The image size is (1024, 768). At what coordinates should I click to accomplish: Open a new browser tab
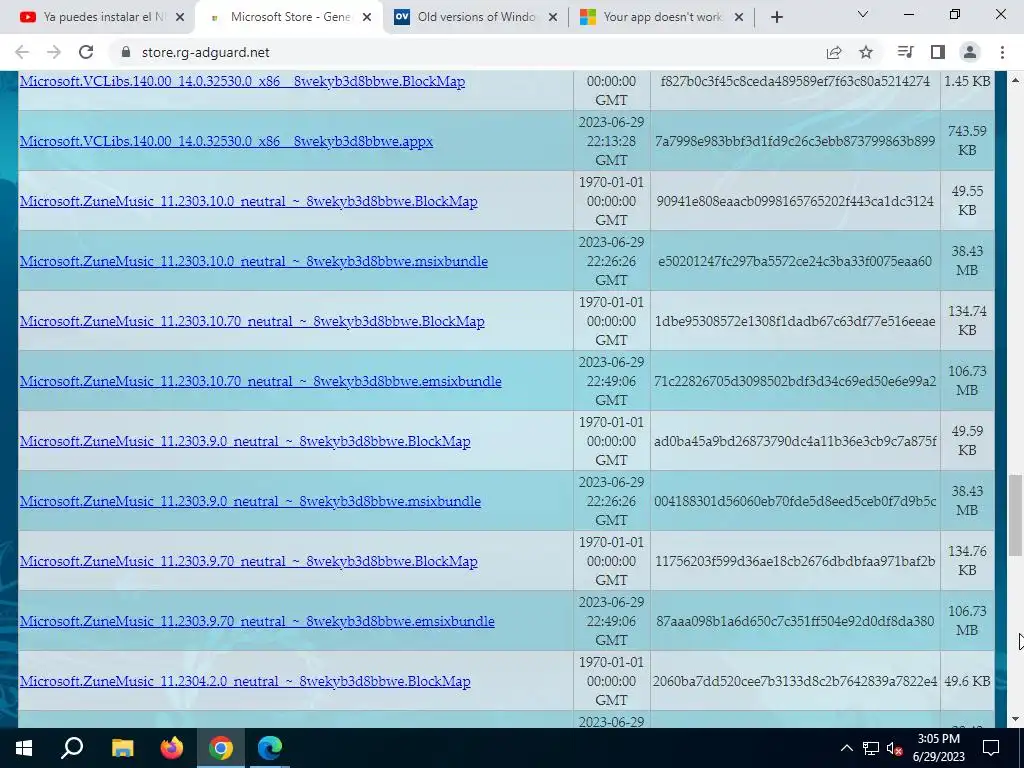[776, 17]
